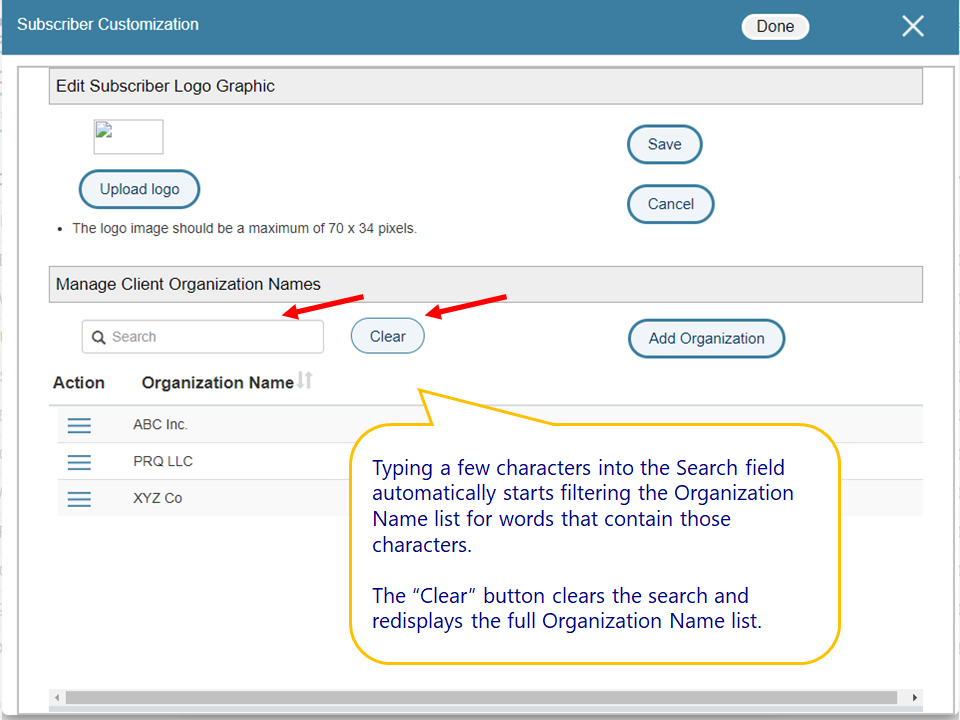This screenshot has width=960, height=720.
Task: Select the XYZ Co organization name
Action: [158, 498]
